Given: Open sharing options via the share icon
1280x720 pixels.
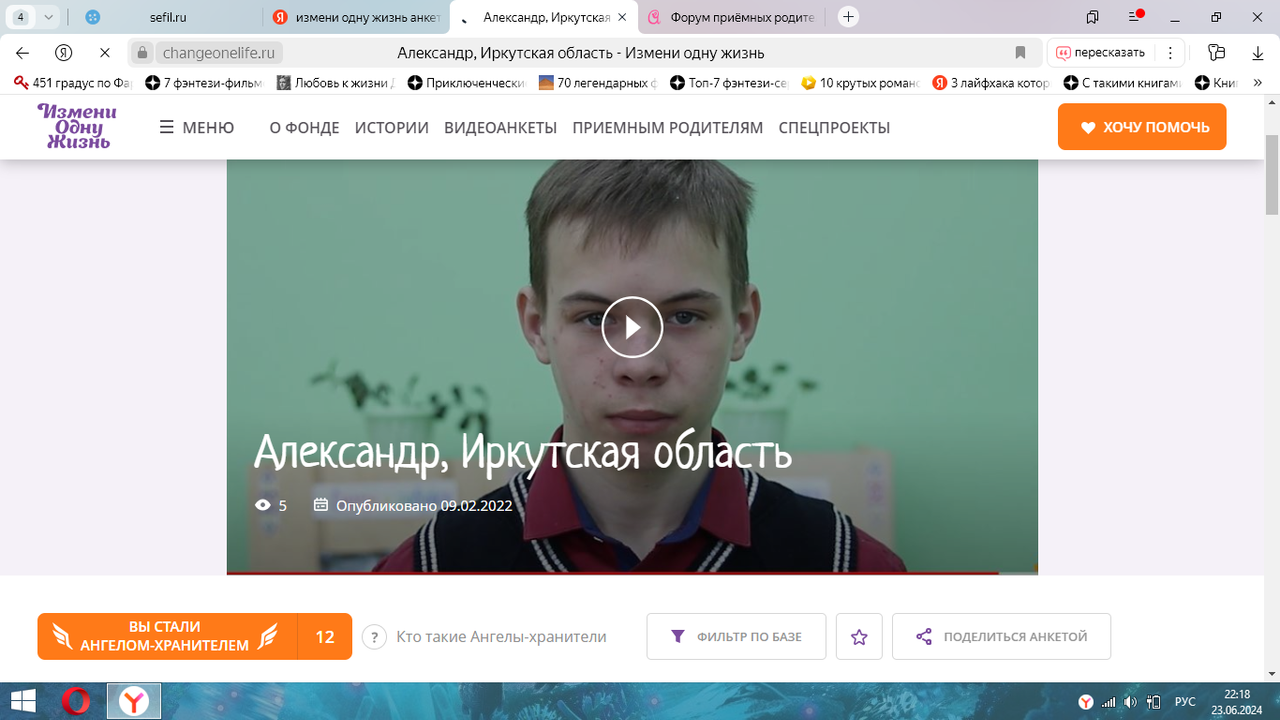Looking at the screenshot, I should pos(923,636).
